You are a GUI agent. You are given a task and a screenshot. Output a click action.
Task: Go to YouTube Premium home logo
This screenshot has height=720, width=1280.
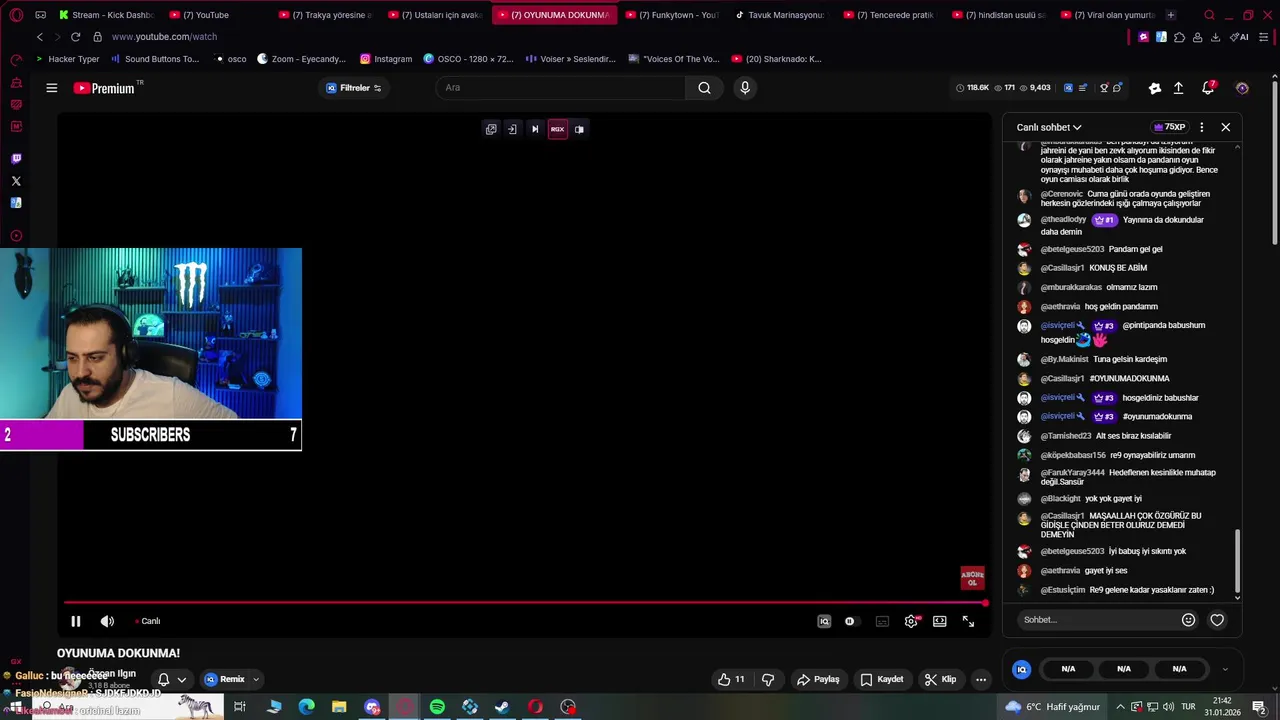(104, 88)
